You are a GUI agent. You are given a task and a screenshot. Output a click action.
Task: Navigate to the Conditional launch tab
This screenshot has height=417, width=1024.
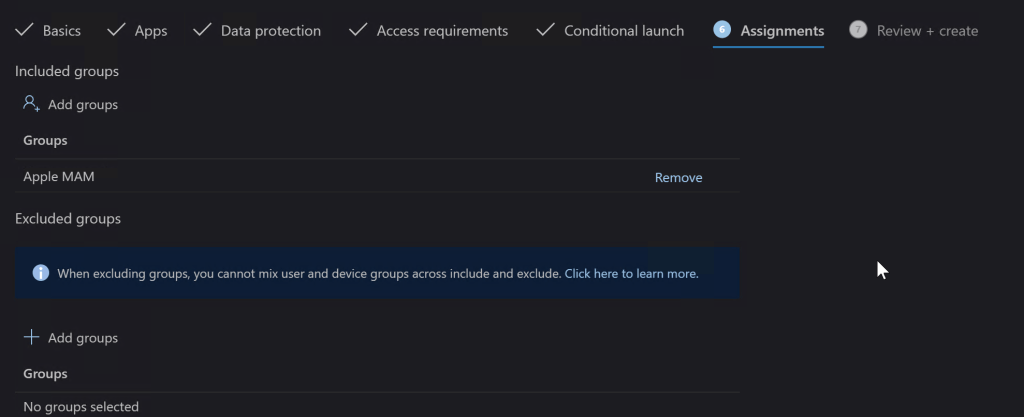624,31
